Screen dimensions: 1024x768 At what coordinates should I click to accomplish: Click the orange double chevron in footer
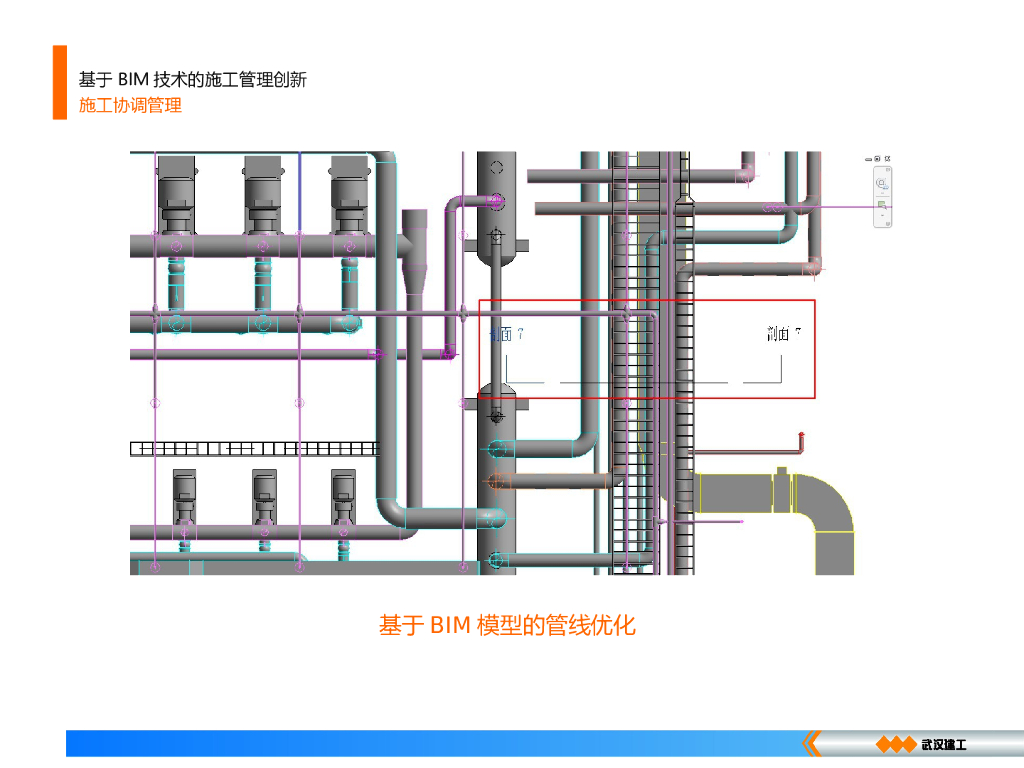click(811, 743)
